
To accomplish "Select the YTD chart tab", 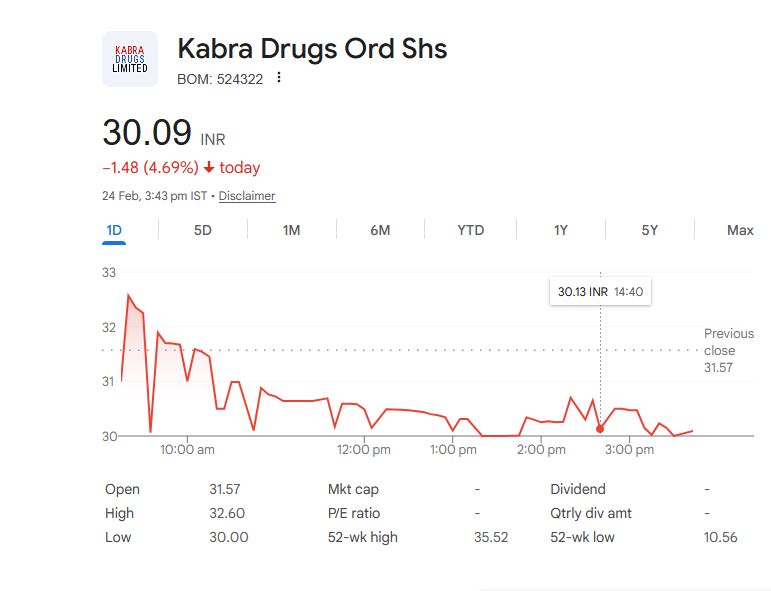I will [x=470, y=230].
